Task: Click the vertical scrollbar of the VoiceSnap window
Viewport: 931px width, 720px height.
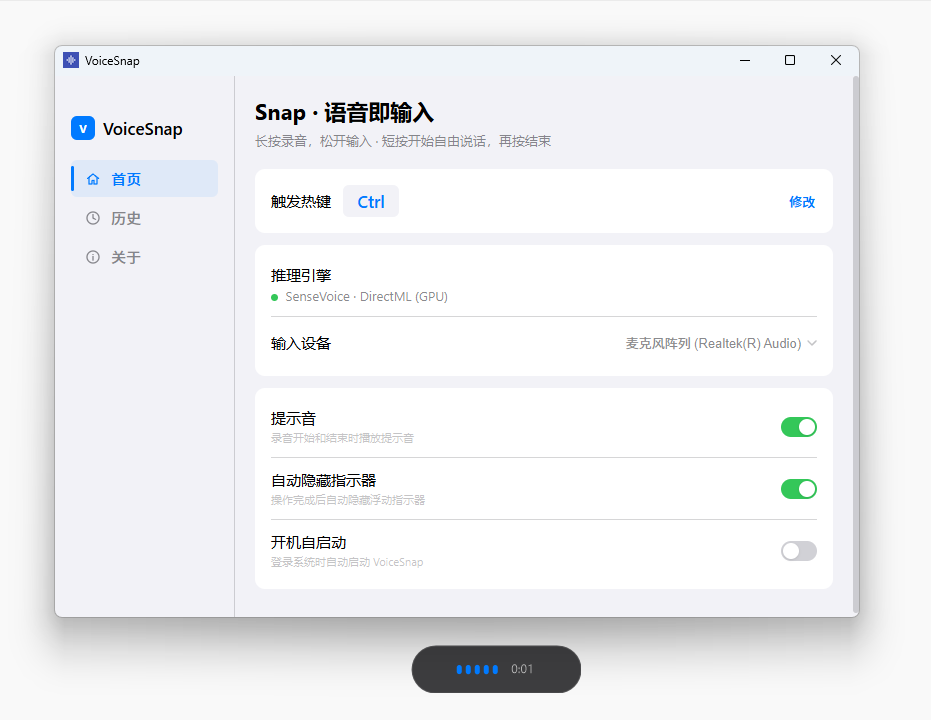Action: pyautogui.click(x=856, y=344)
